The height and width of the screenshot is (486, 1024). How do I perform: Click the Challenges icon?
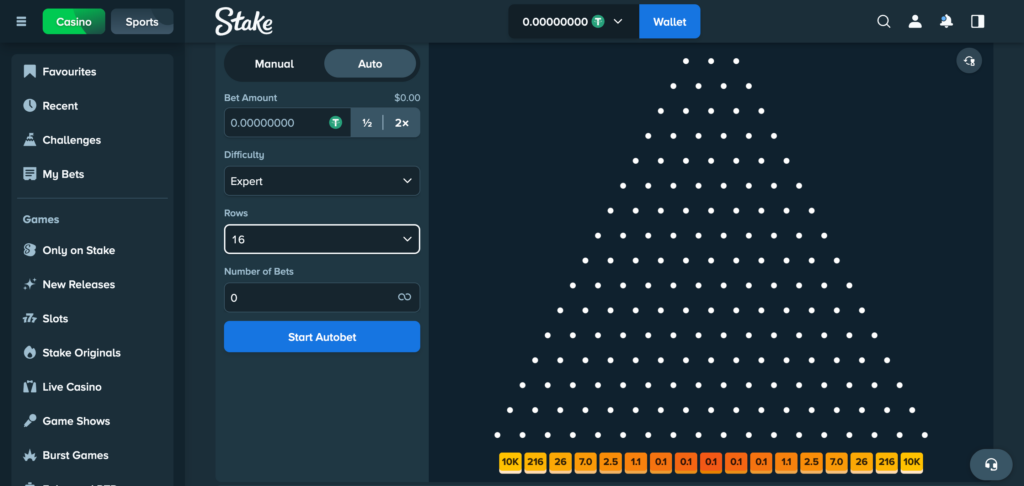pyautogui.click(x=29, y=140)
